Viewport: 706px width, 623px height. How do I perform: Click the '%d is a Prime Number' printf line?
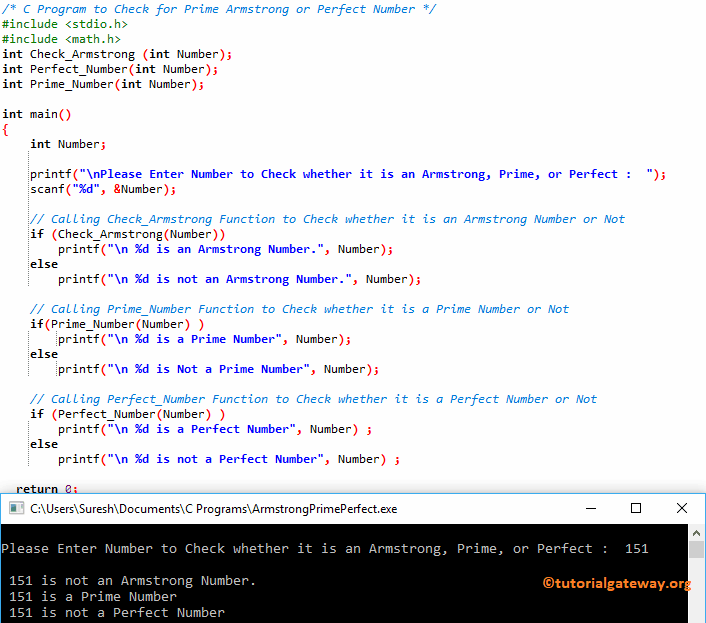coord(204,339)
